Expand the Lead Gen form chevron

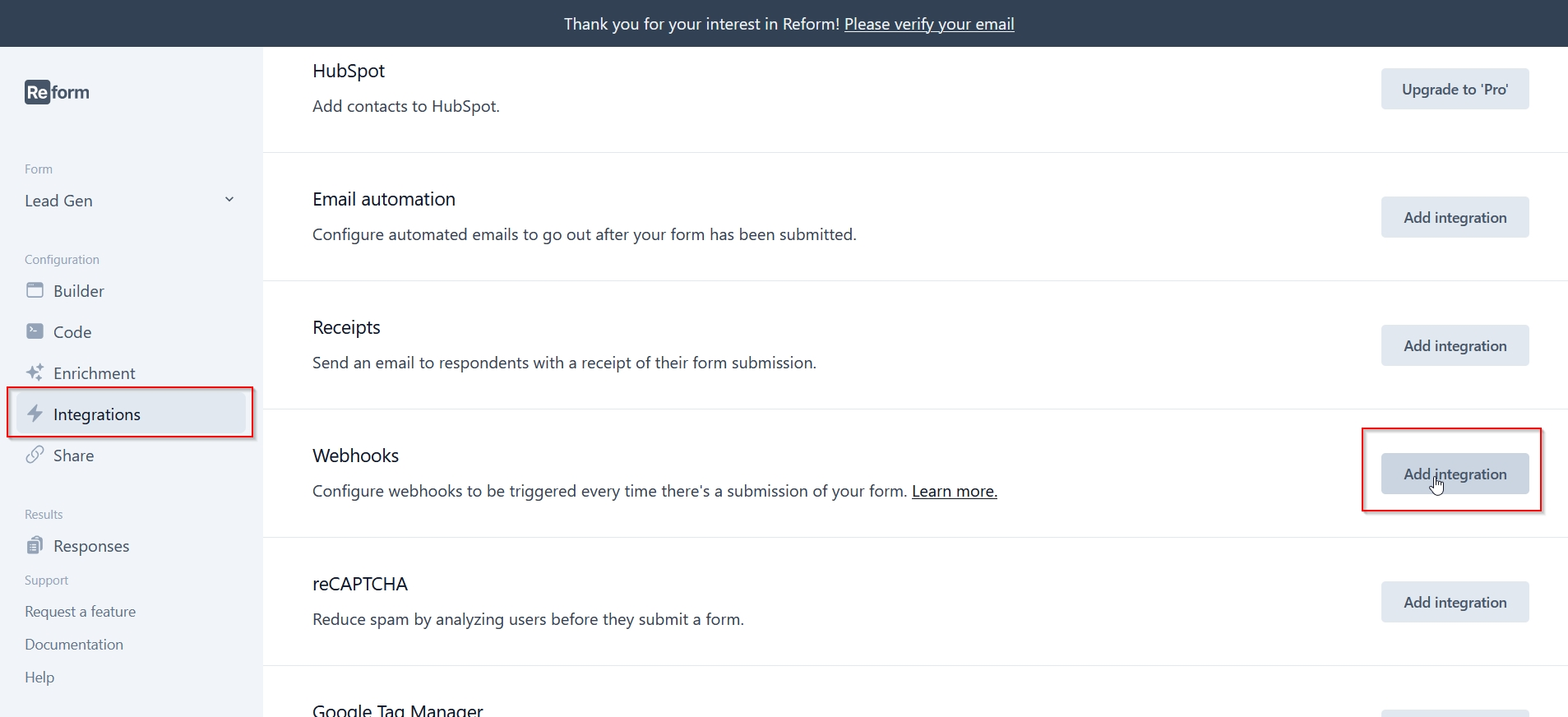(x=229, y=200)
